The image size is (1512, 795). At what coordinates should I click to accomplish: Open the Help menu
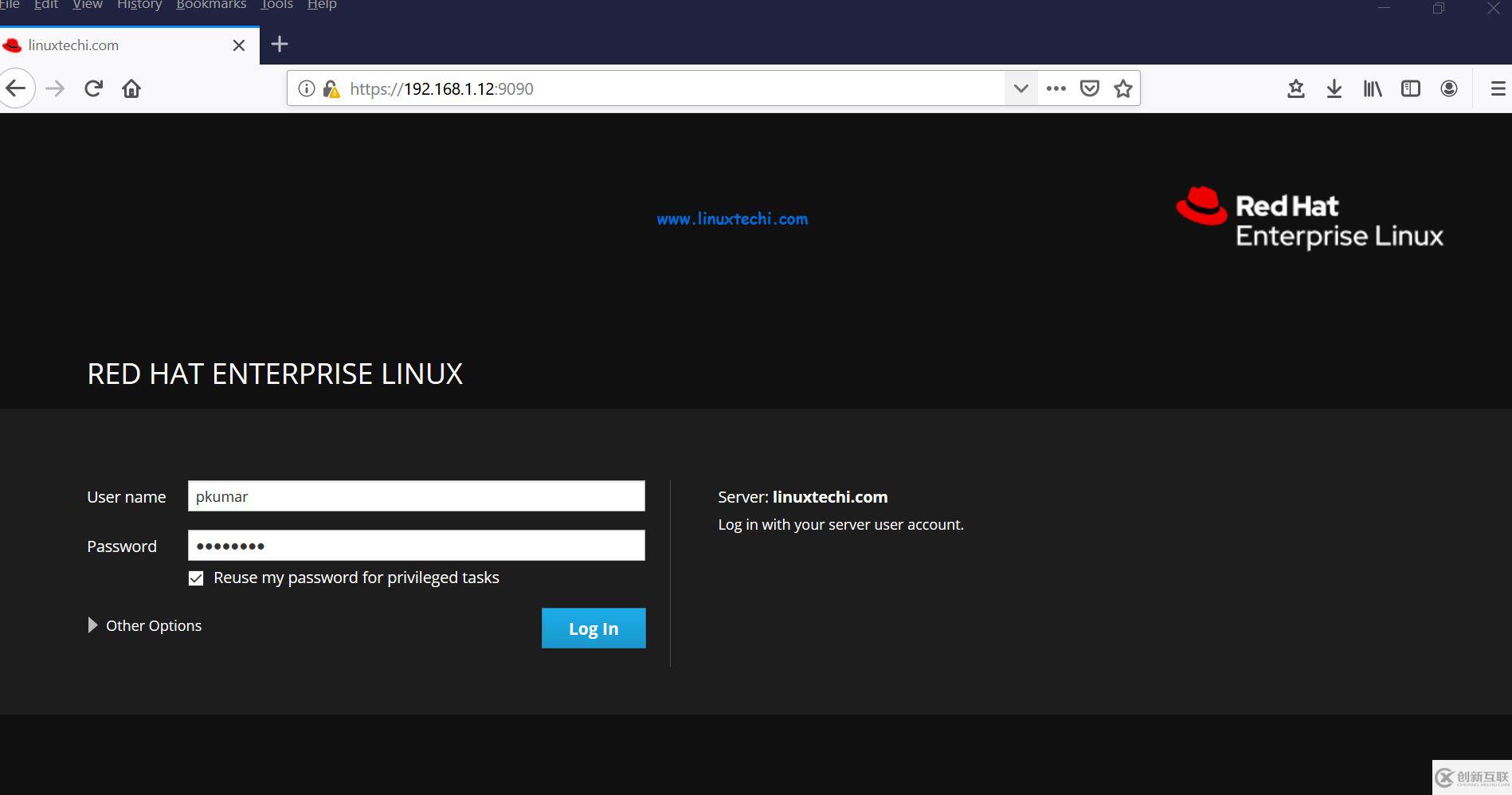click(x=322, y=5)
